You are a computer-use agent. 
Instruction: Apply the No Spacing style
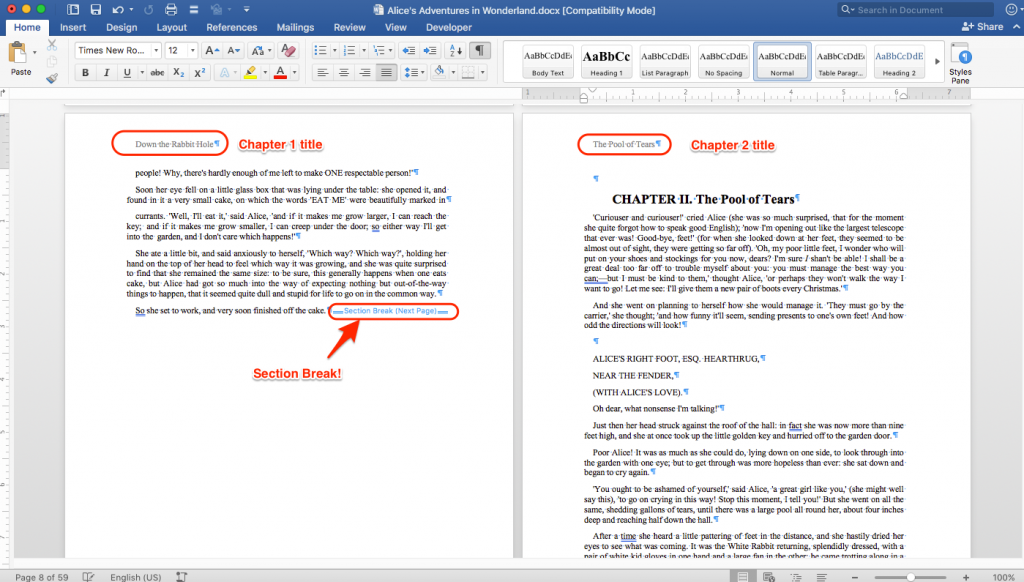click(724, 62)
